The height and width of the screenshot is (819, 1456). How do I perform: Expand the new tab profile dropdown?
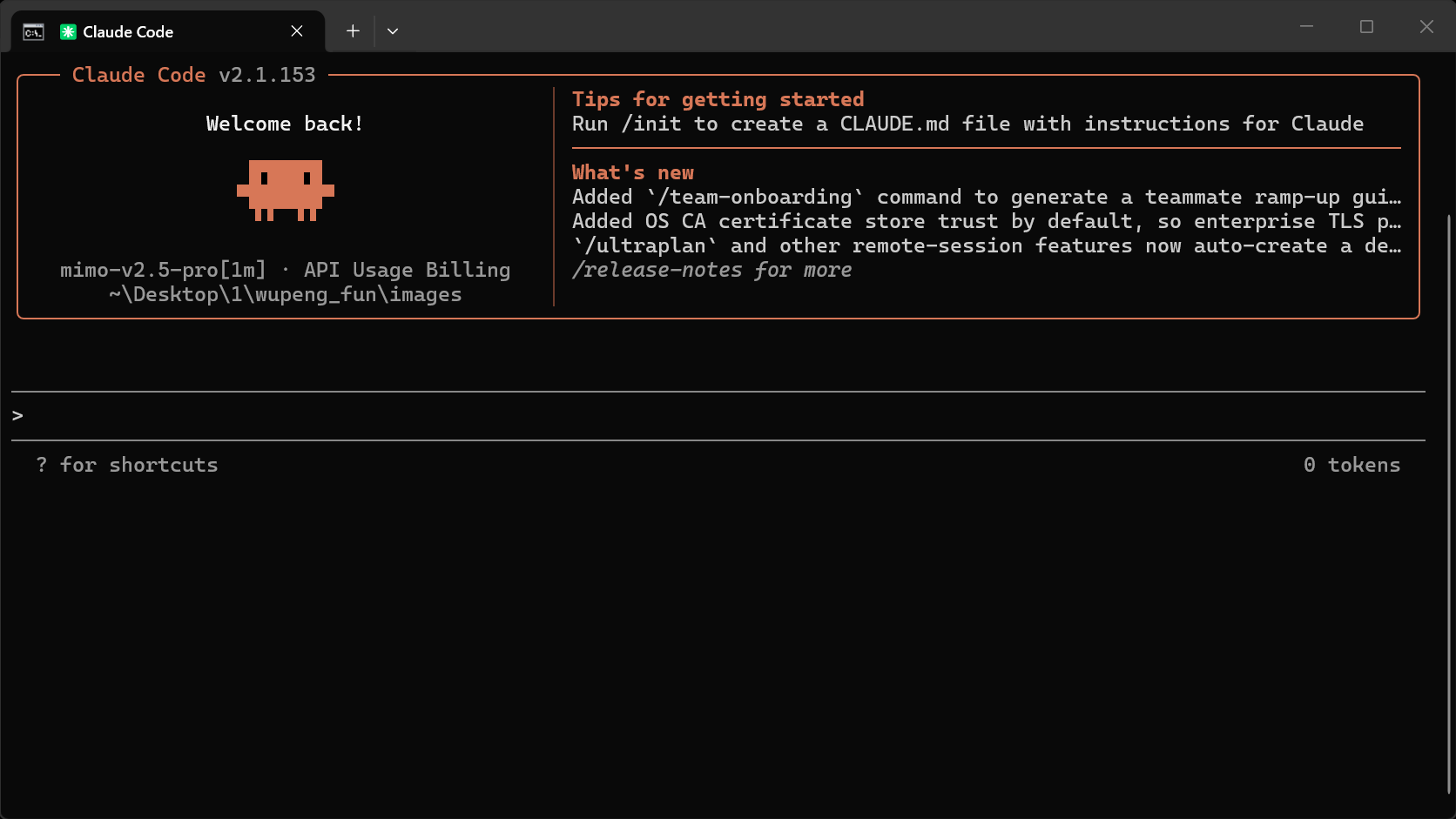click(x=393, y=31)
